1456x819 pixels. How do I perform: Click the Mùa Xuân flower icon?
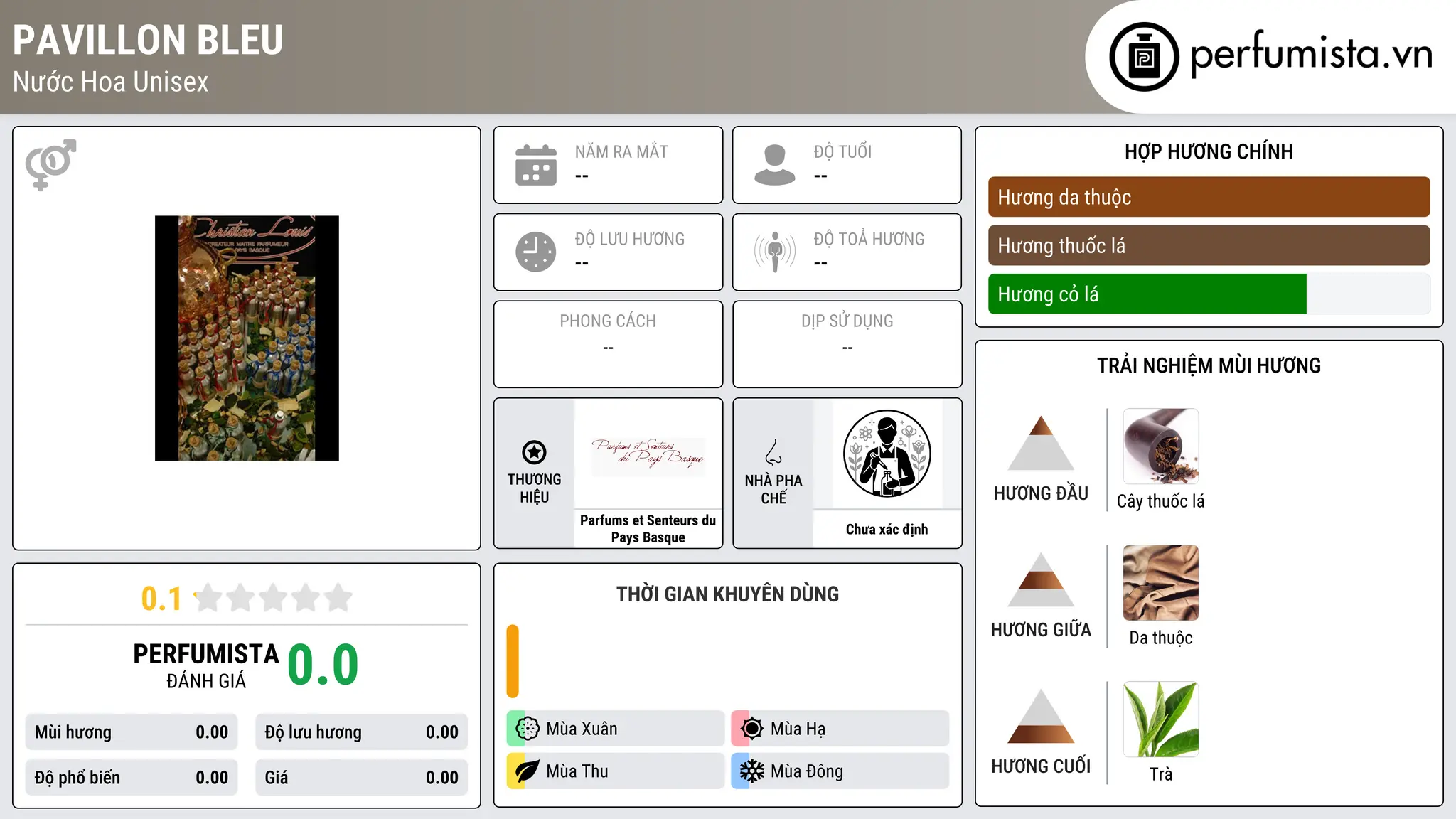(528, 729)
